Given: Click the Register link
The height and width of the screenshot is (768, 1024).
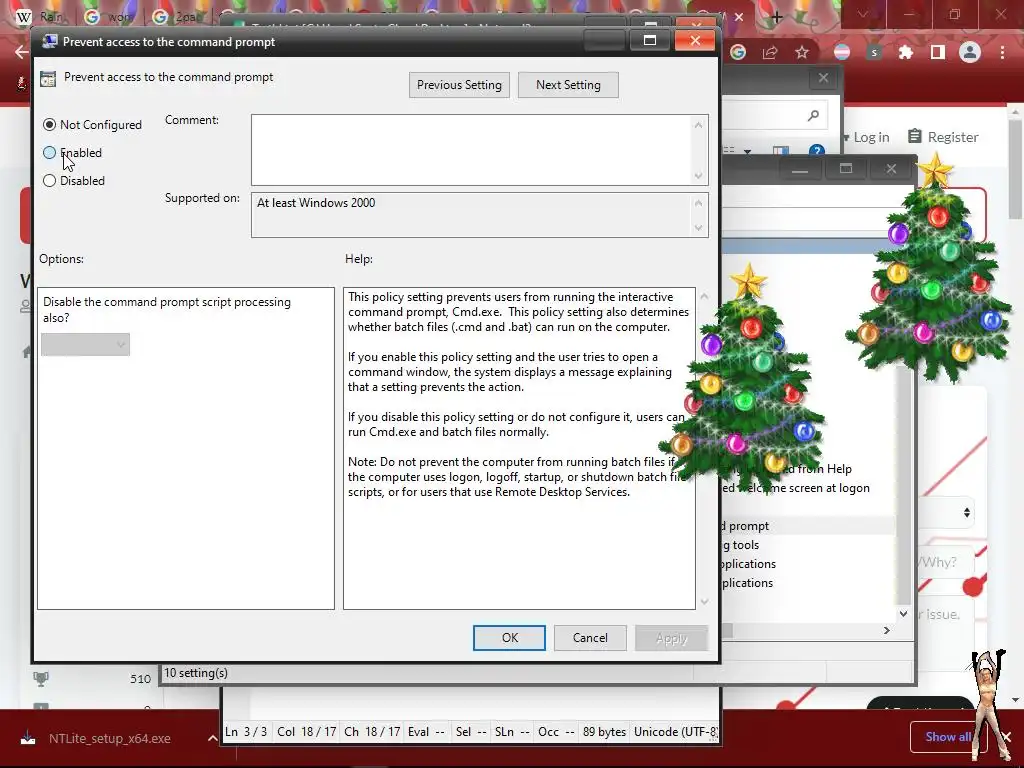Looking at the screenshot, I should tap(953, 137).
